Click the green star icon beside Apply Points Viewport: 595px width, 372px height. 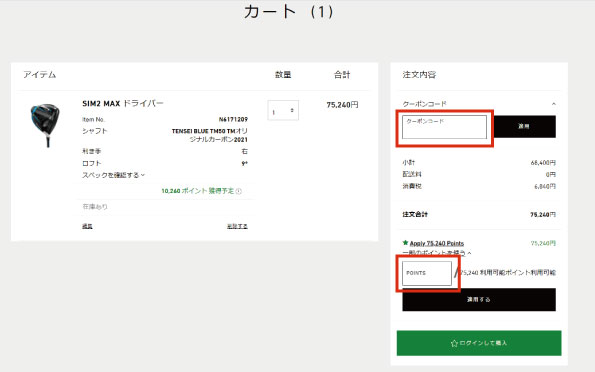pyautogui.click(x=405, y=243)
